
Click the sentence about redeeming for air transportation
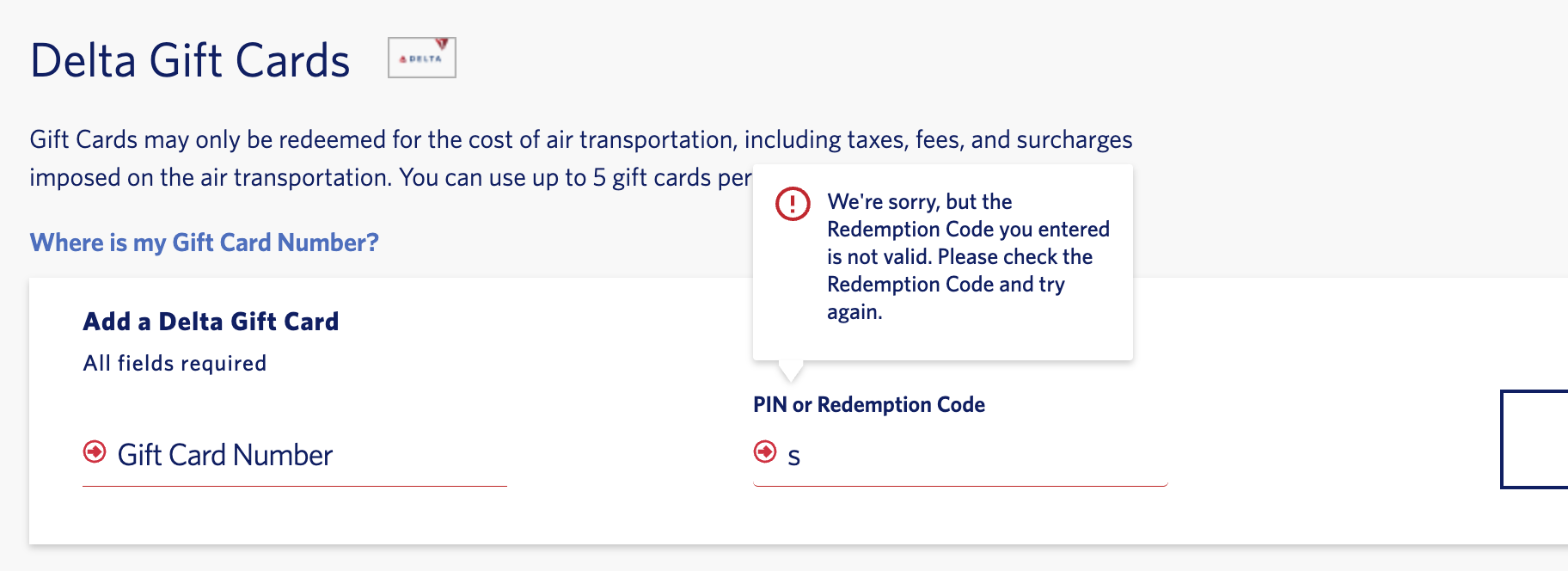click(x=580, y=139)
